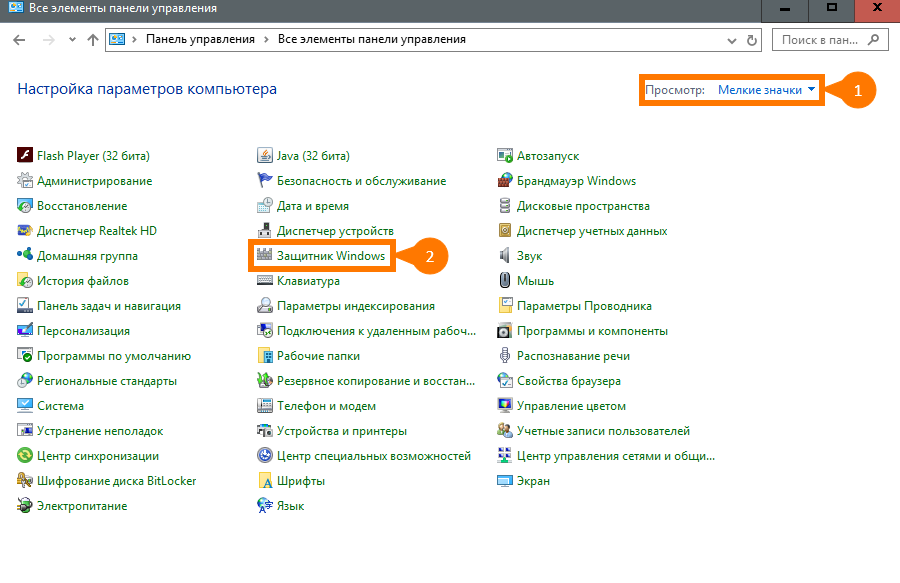Viewport: 900px width, 583px height.
Task: Click the Электропитание icon
Action: point(25,506)
